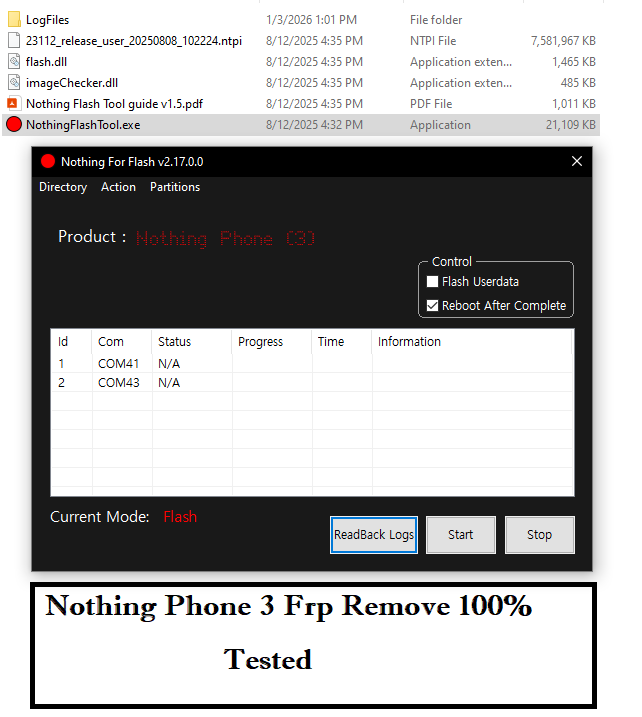Click the 7,581,967 KB size value
642x717 pixels.
coord(563,41)
